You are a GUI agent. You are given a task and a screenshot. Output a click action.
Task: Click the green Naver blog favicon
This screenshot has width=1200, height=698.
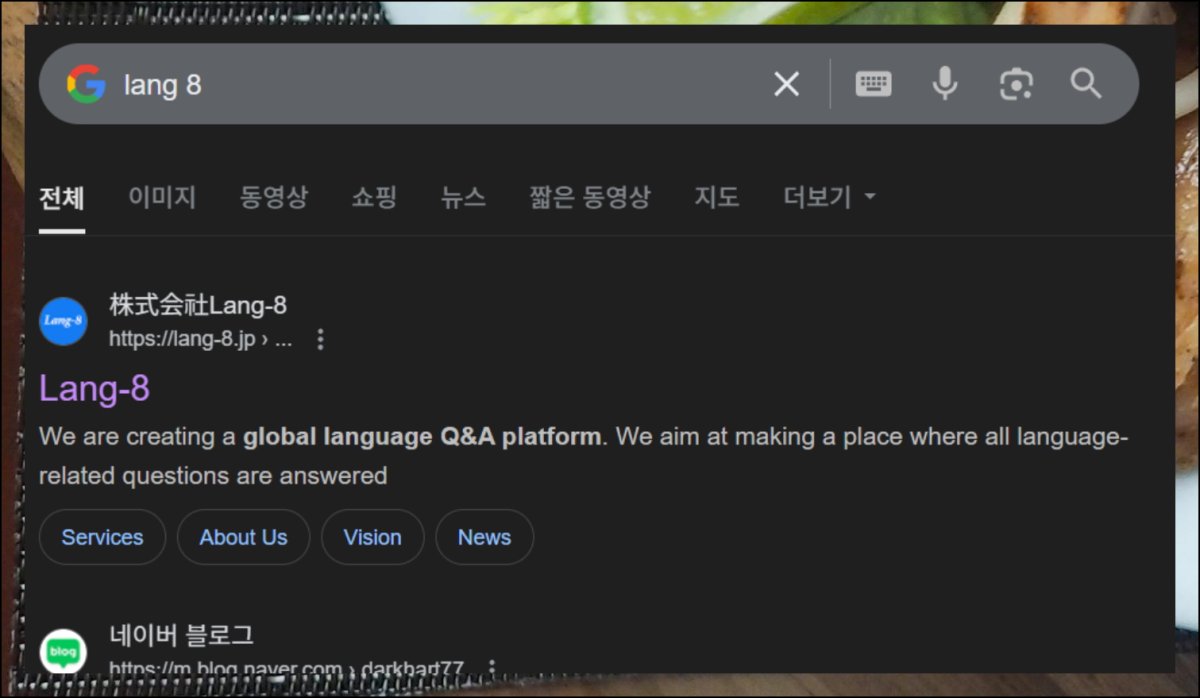coord(63,652)
